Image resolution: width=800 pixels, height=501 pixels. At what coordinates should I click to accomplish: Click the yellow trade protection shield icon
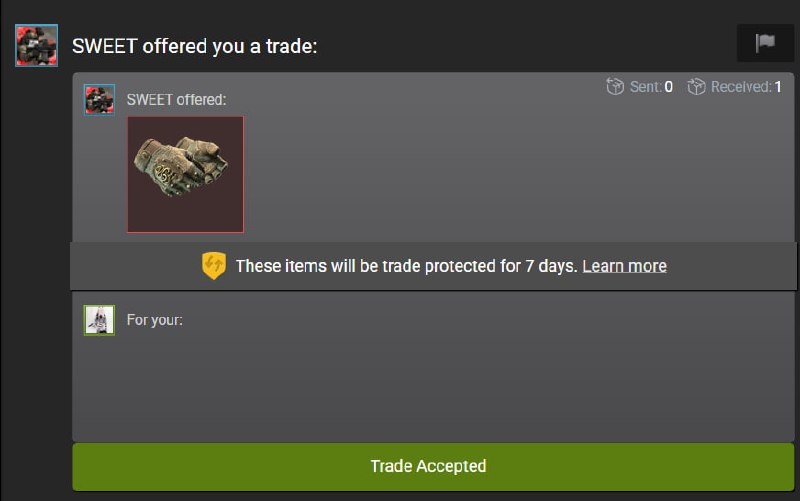214,265
